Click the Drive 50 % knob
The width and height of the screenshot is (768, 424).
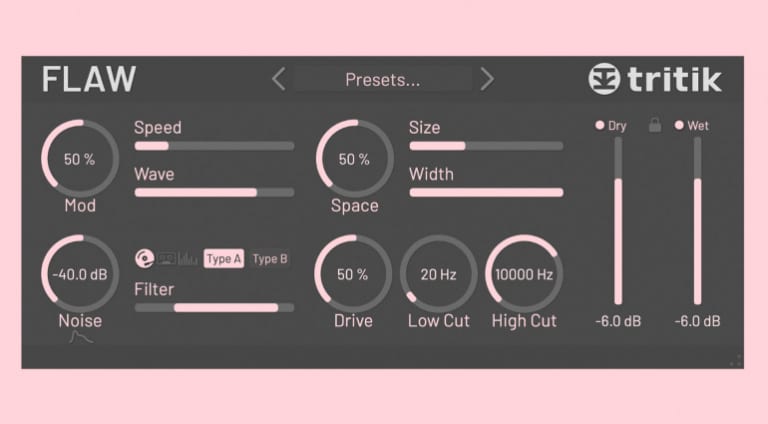tap(353, 274)
